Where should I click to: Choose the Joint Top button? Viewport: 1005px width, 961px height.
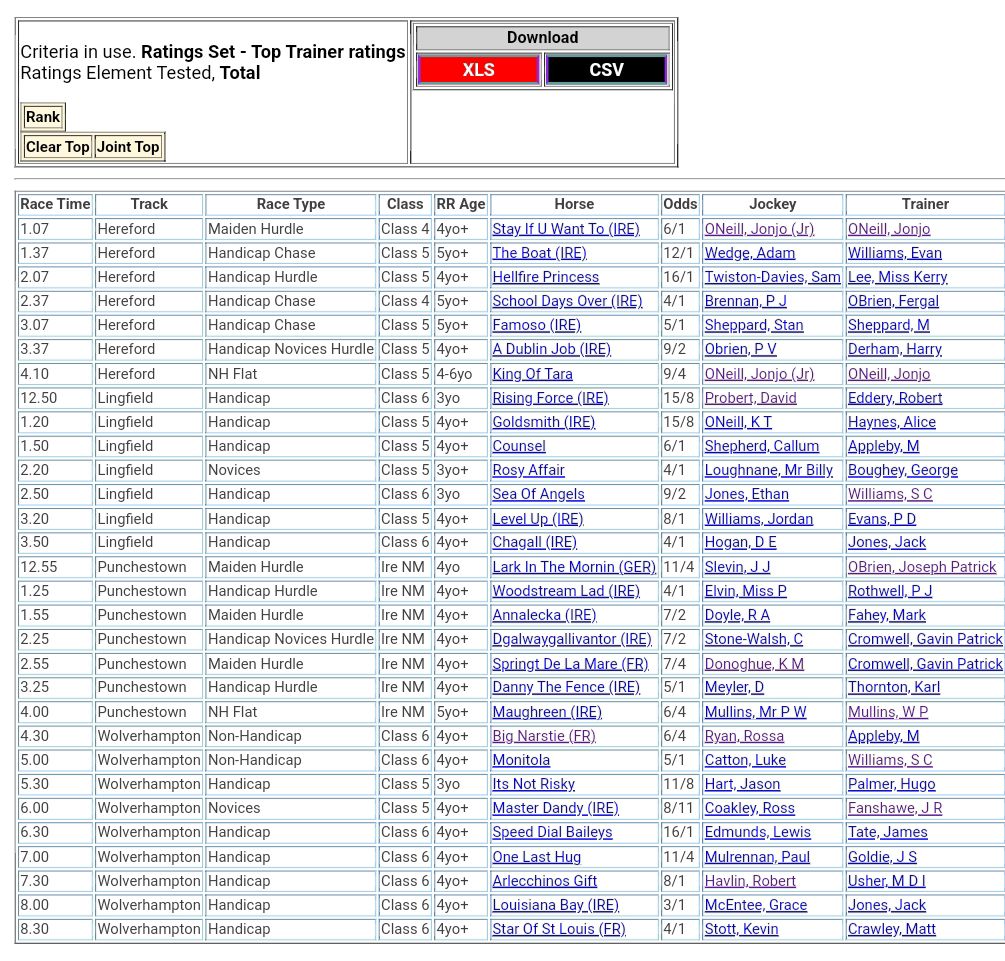pyautogui.click(x=128, y=147)
